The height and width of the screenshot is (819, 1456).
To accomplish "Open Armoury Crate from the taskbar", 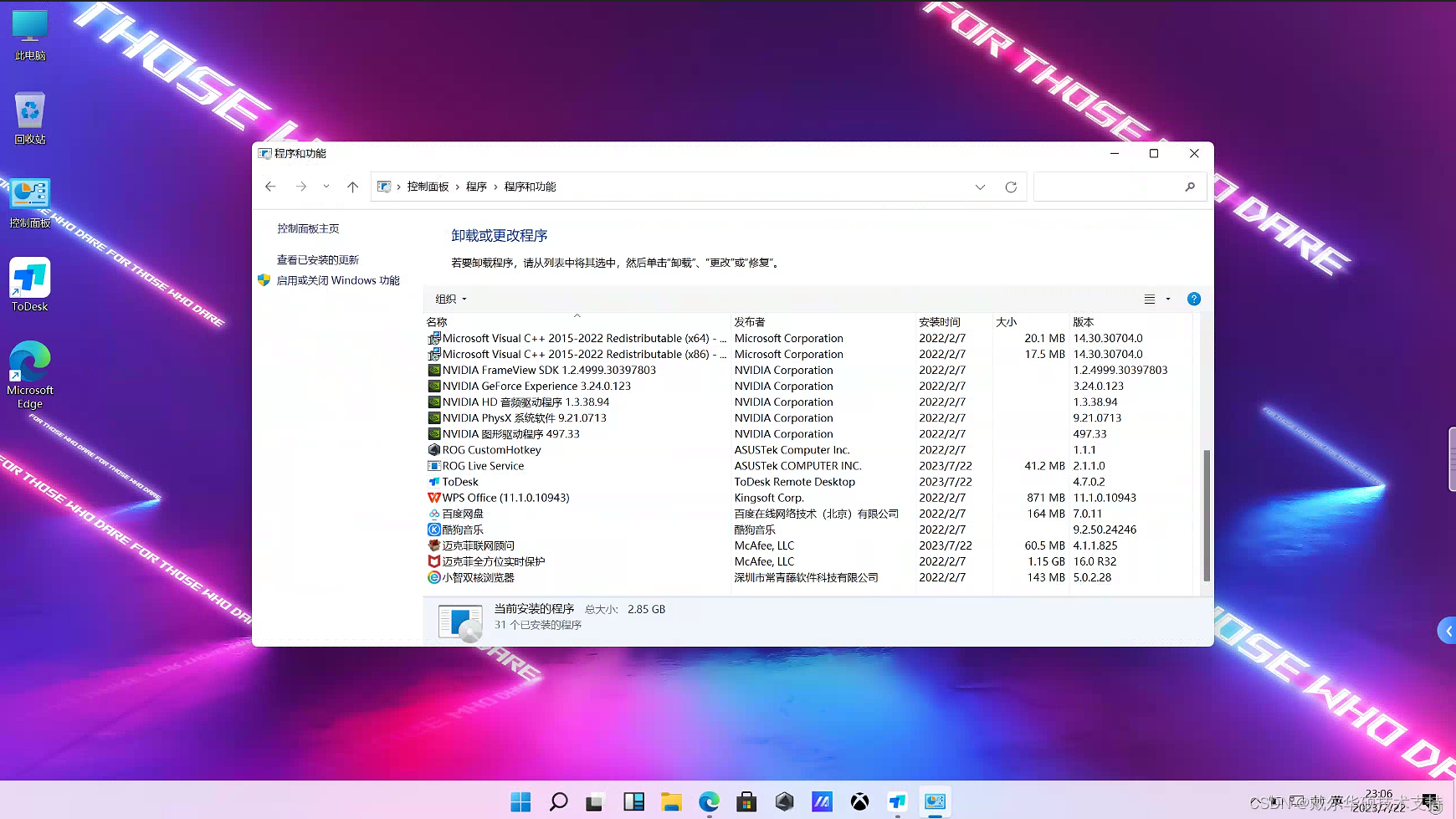I will [x=784, y=801].
